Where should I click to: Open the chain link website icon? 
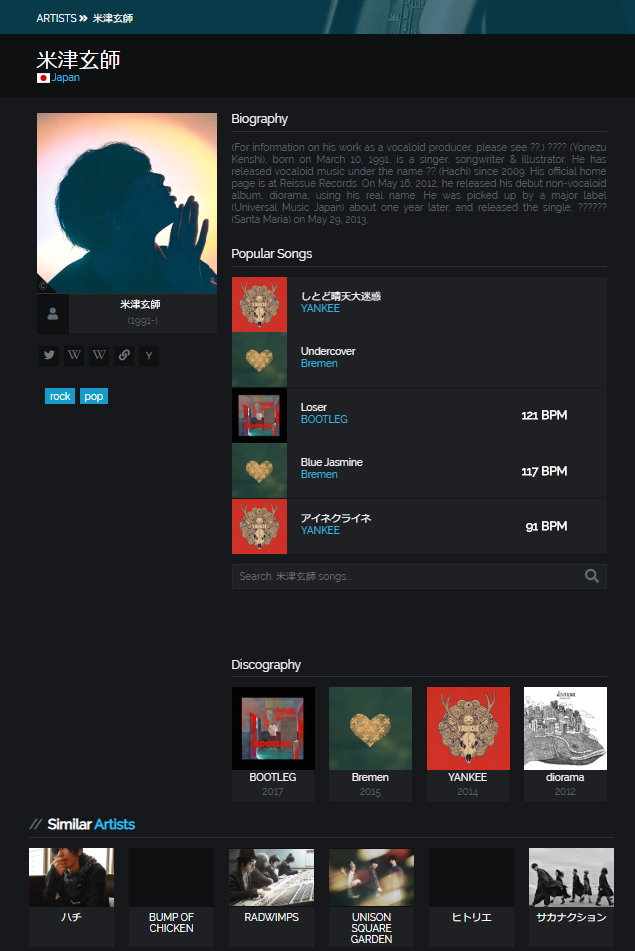click(x=124, y=355)
